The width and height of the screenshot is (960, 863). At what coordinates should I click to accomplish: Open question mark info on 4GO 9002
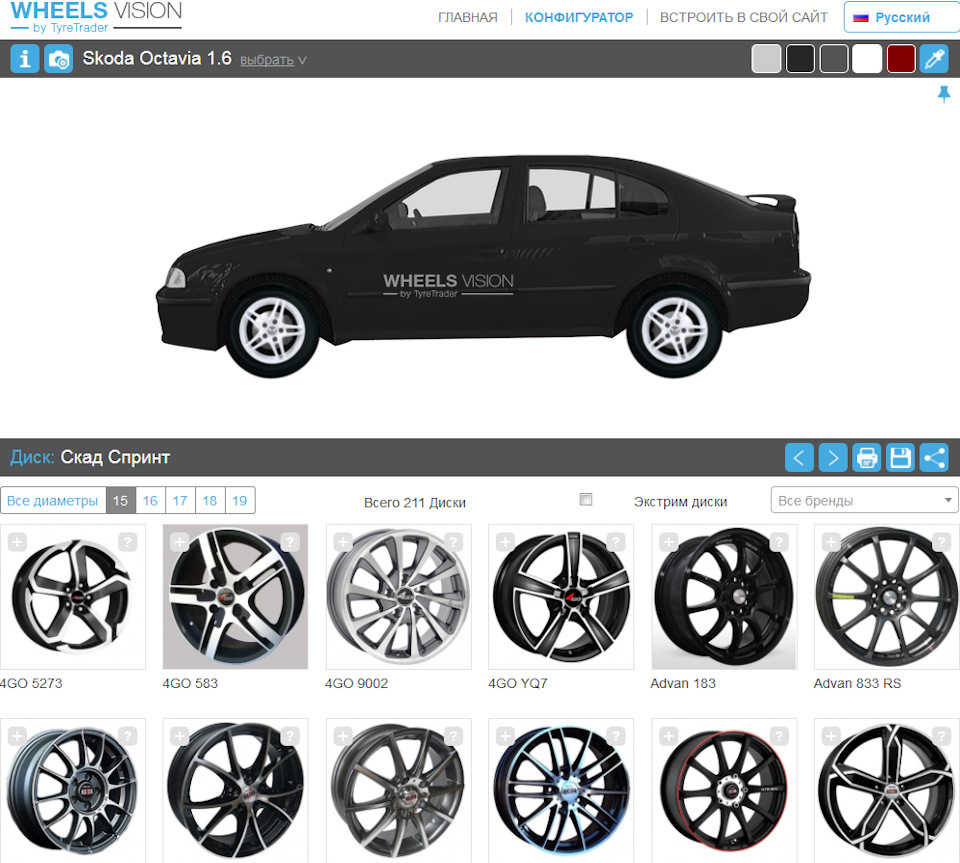453,542
